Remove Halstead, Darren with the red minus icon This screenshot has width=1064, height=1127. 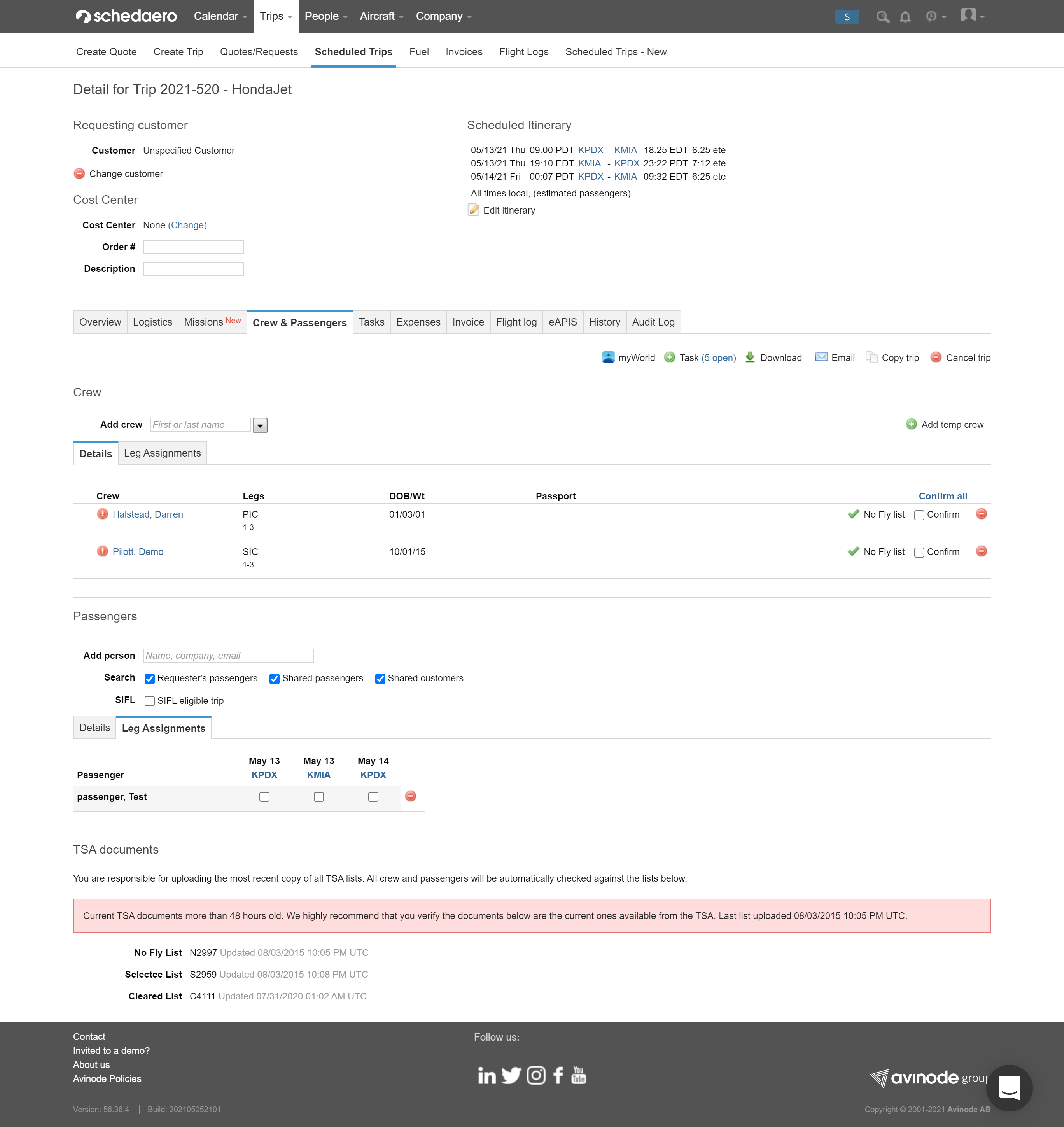(981, 514)
